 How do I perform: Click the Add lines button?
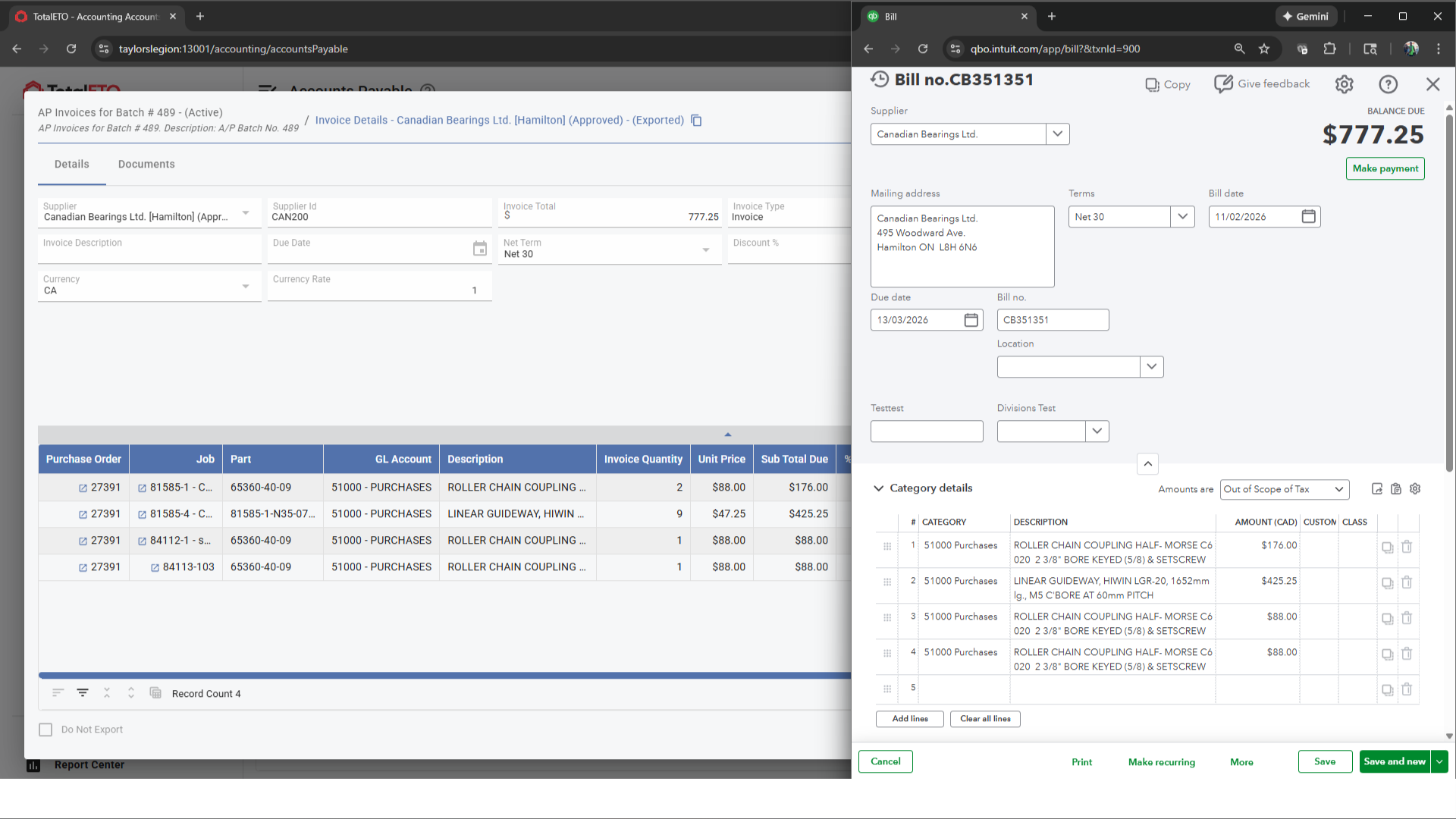909,719
